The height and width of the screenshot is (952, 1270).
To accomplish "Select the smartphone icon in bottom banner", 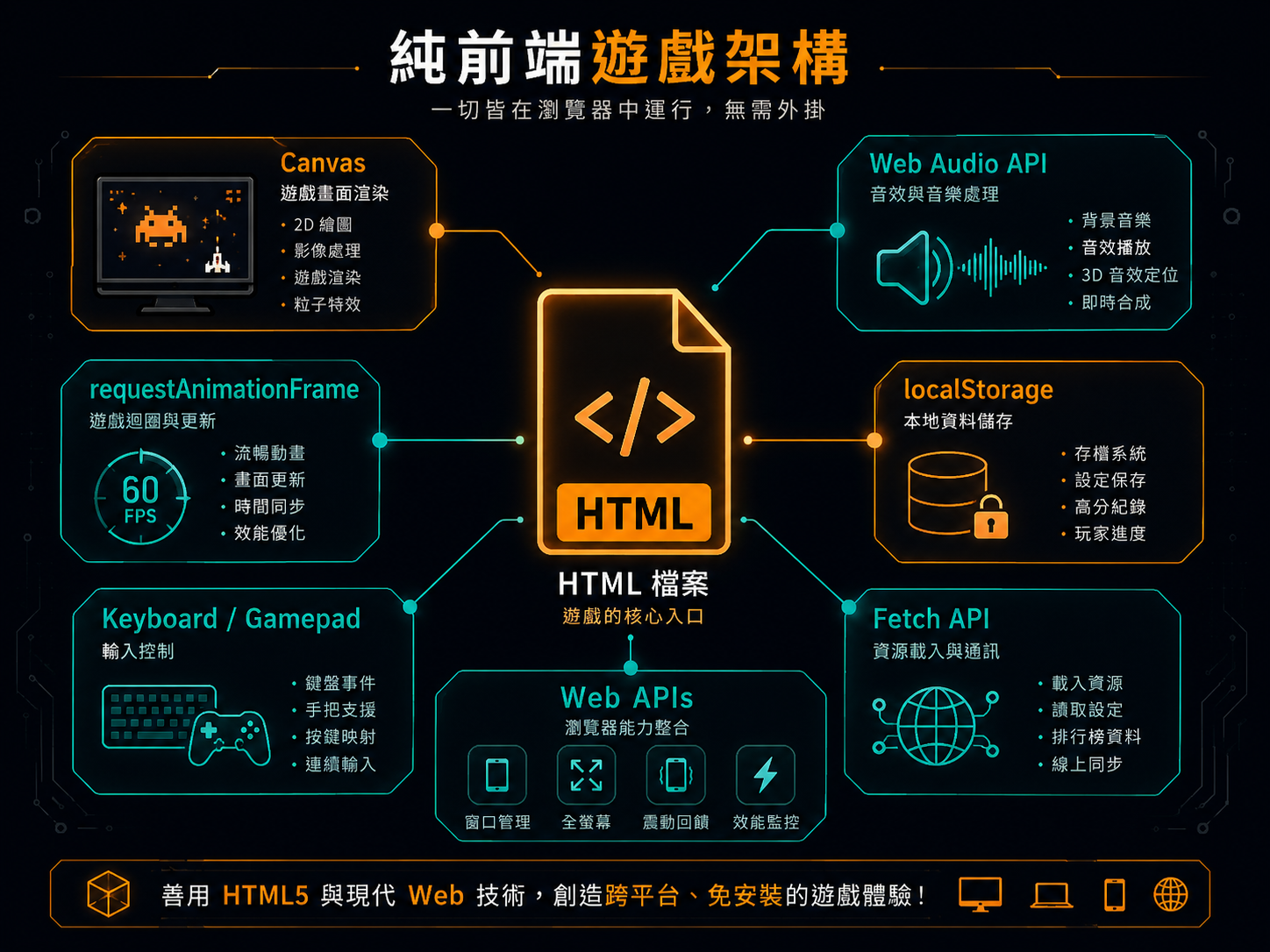I will 1115,895.
